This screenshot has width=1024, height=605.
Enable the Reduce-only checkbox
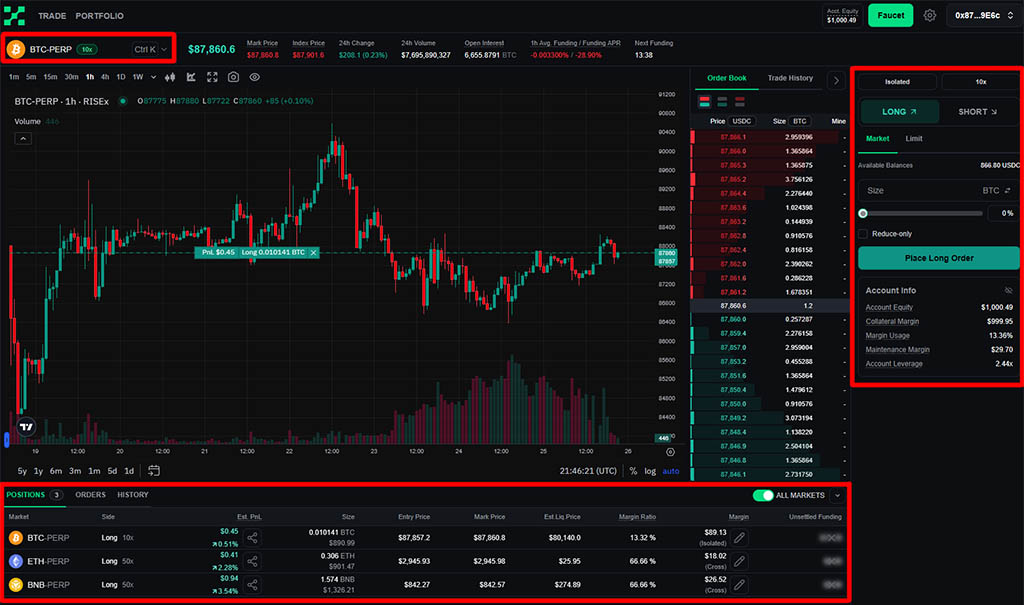(863, 233)
